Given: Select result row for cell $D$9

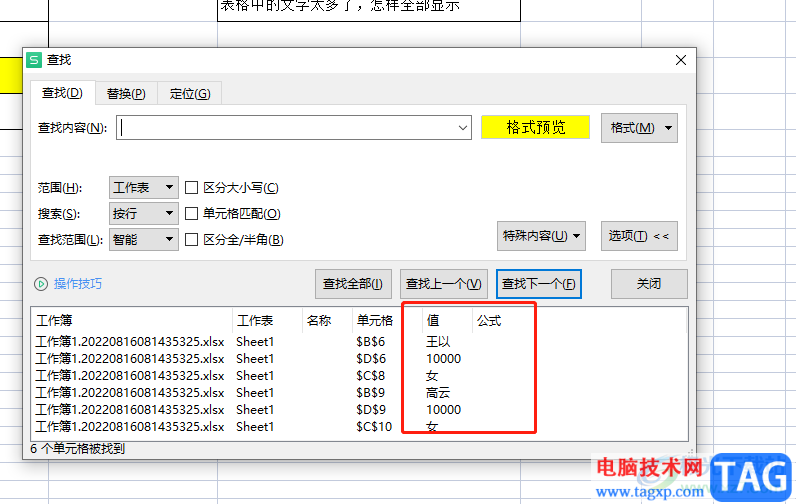Looking at the screenshot, I should [x=359, y=410].
